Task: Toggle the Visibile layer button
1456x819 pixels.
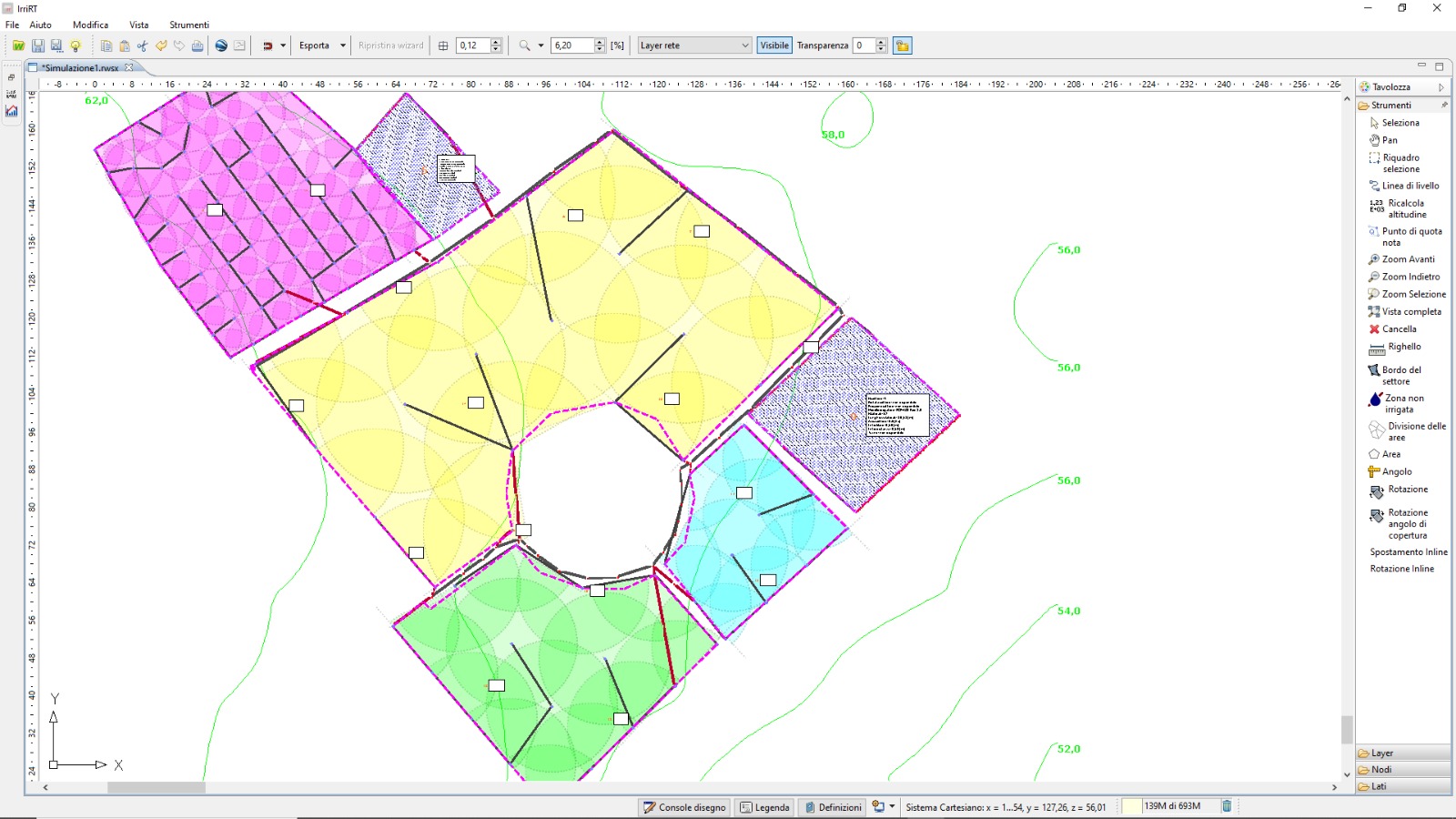Action: pos(774,45)
